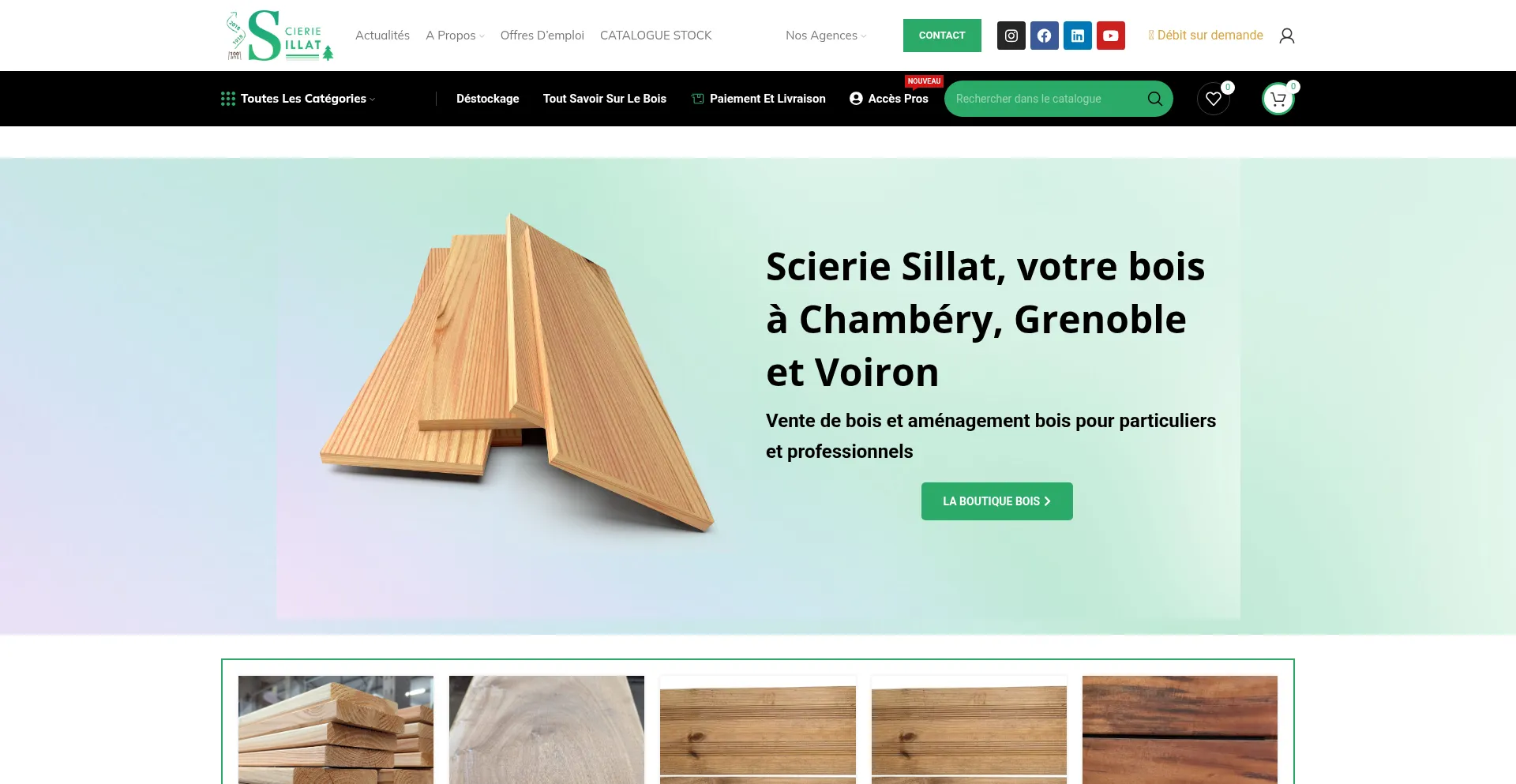Image resolution: width=1516 pixels, height=784 pixels.
Task: Open the shopping cart icon
Action: [1278, 99]
